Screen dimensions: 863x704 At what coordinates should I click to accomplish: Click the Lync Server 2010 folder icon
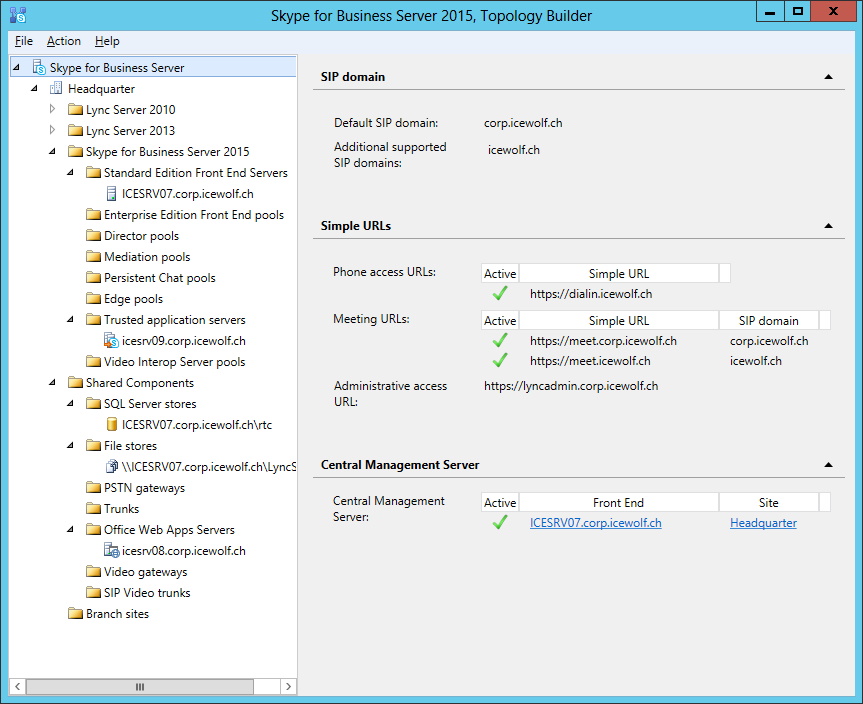(75, 110)
